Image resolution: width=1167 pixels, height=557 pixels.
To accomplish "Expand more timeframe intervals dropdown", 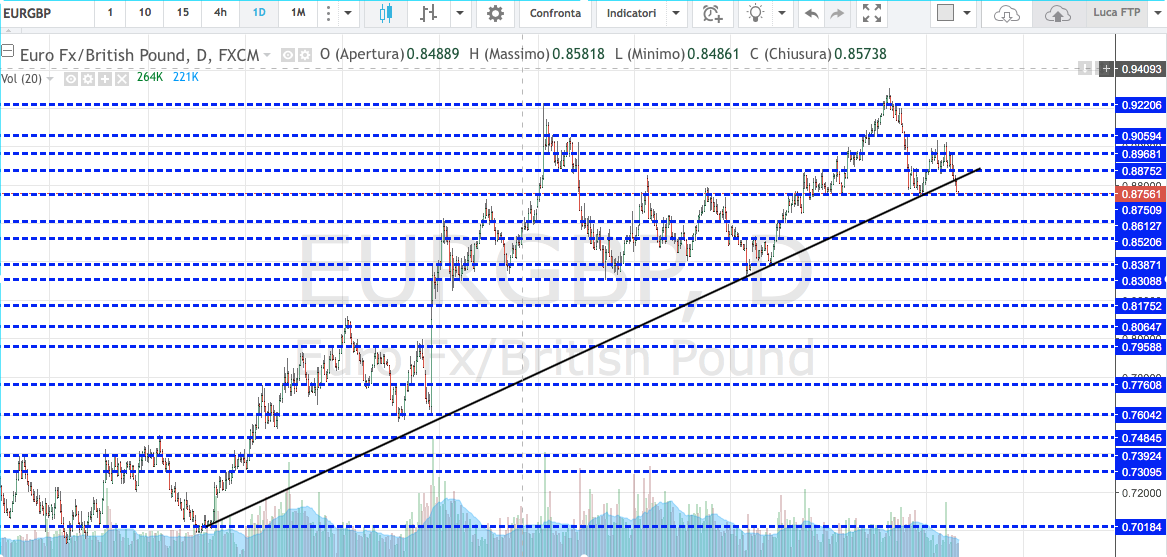I will pyautogui.click(x=347, y=13).
